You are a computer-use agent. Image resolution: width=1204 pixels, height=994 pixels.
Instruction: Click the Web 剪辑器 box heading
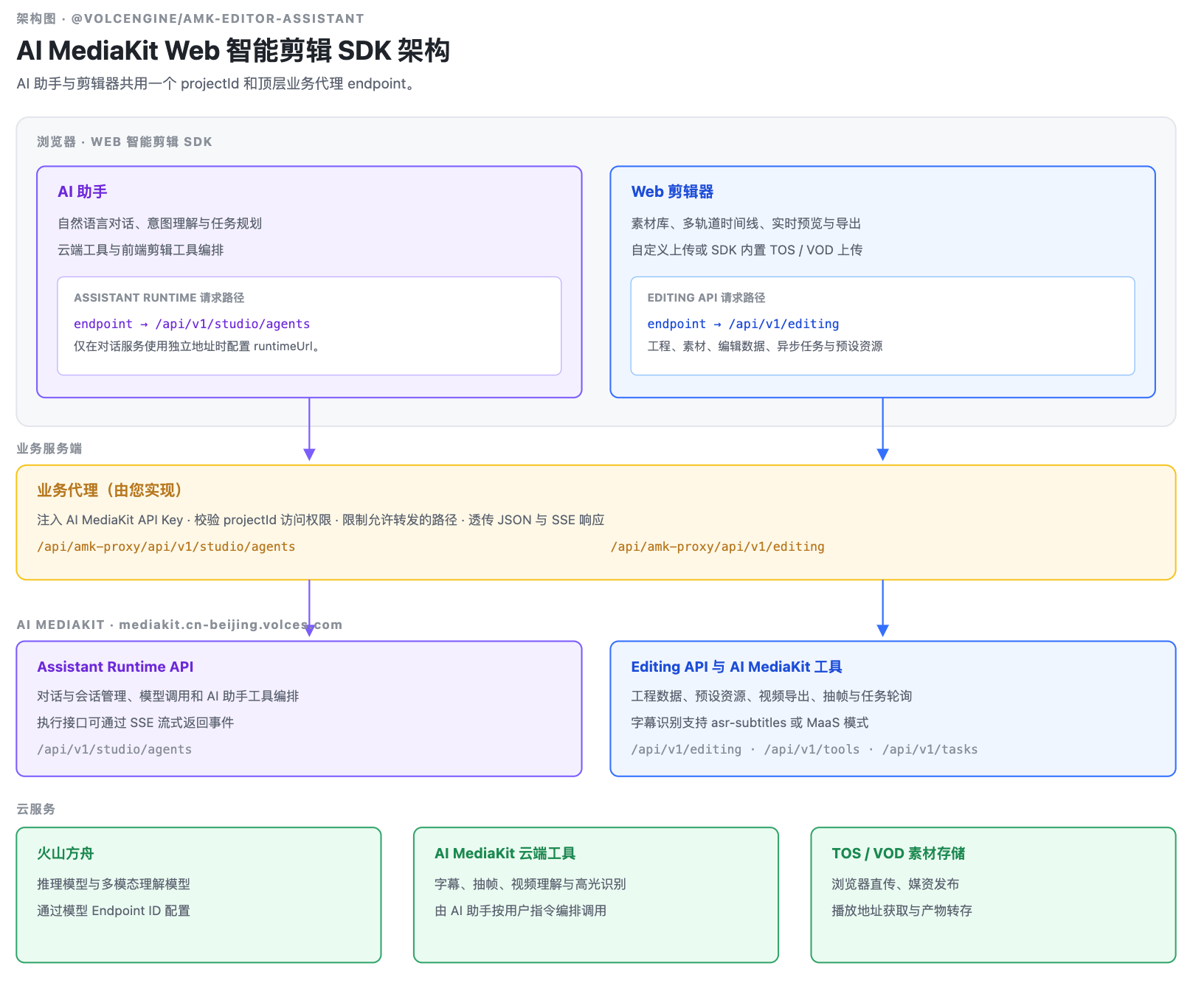672,192
